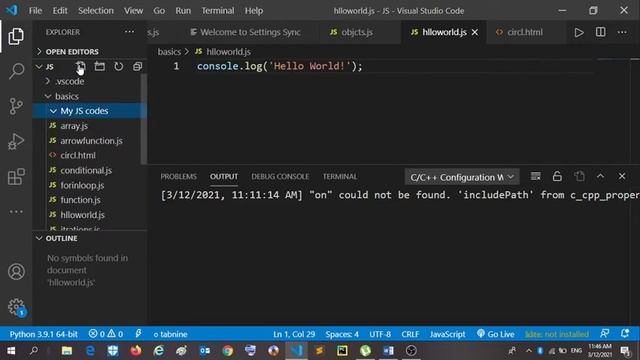Place cursor in console.log code line
The width and height of the screenshot is (640, 360).
tap(280, 66)
